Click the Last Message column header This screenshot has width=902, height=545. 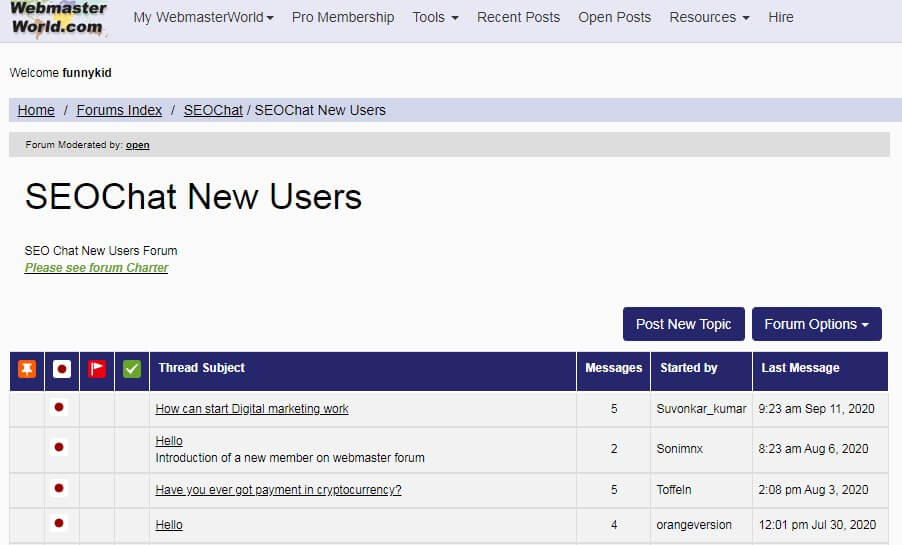801,368
